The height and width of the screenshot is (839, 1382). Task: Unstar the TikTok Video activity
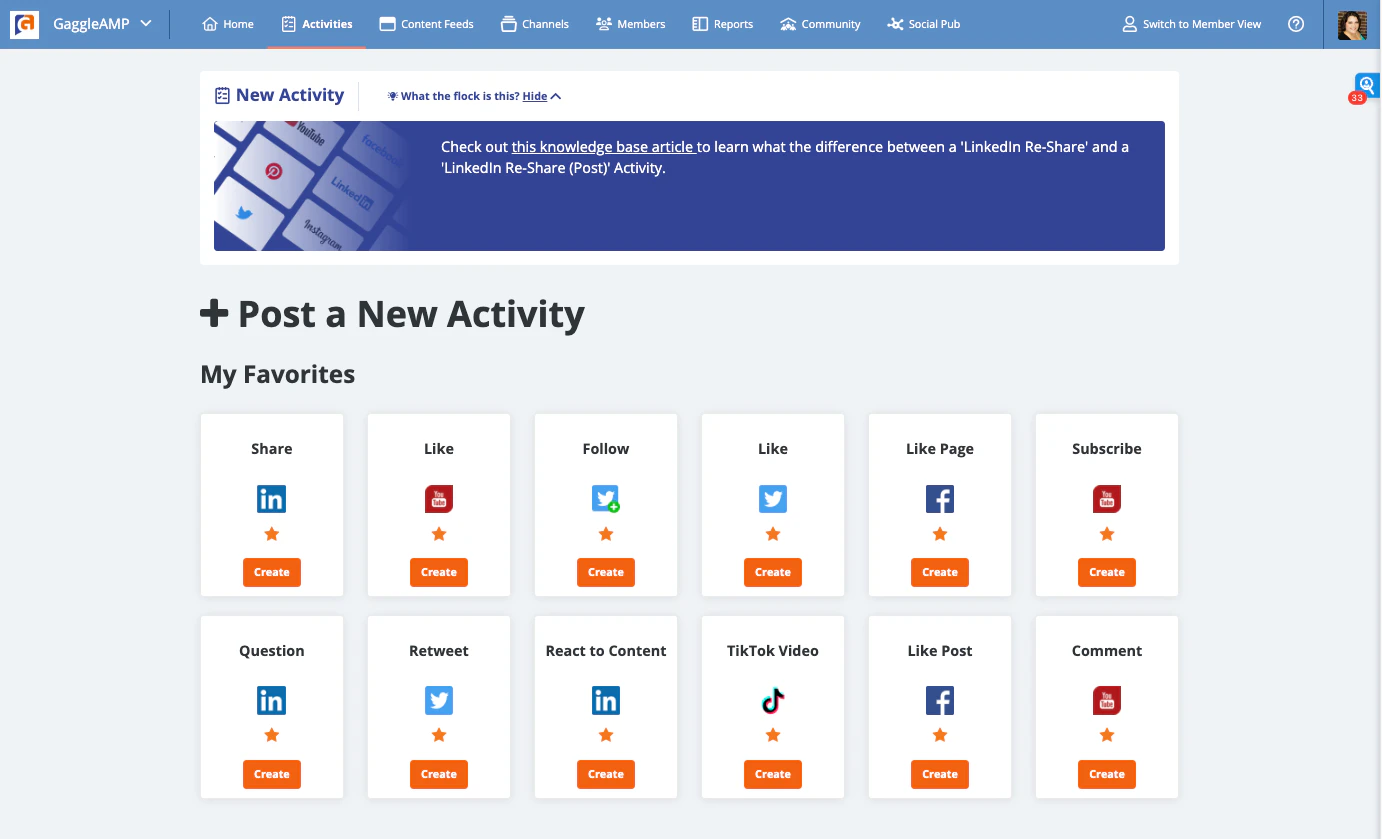pyautogui.click(x=772, y=735)
